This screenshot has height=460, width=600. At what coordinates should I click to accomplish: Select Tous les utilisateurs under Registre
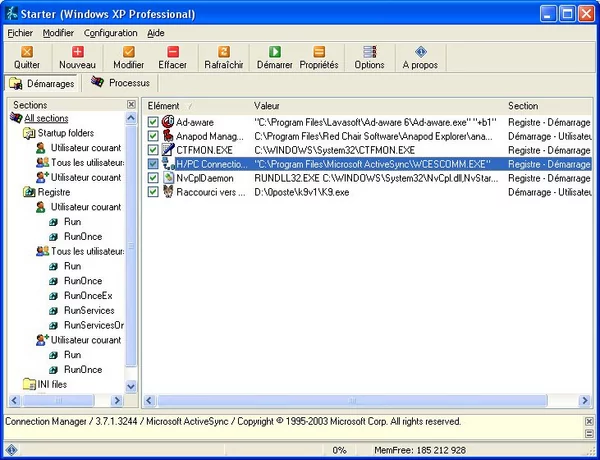click(88, 251)
